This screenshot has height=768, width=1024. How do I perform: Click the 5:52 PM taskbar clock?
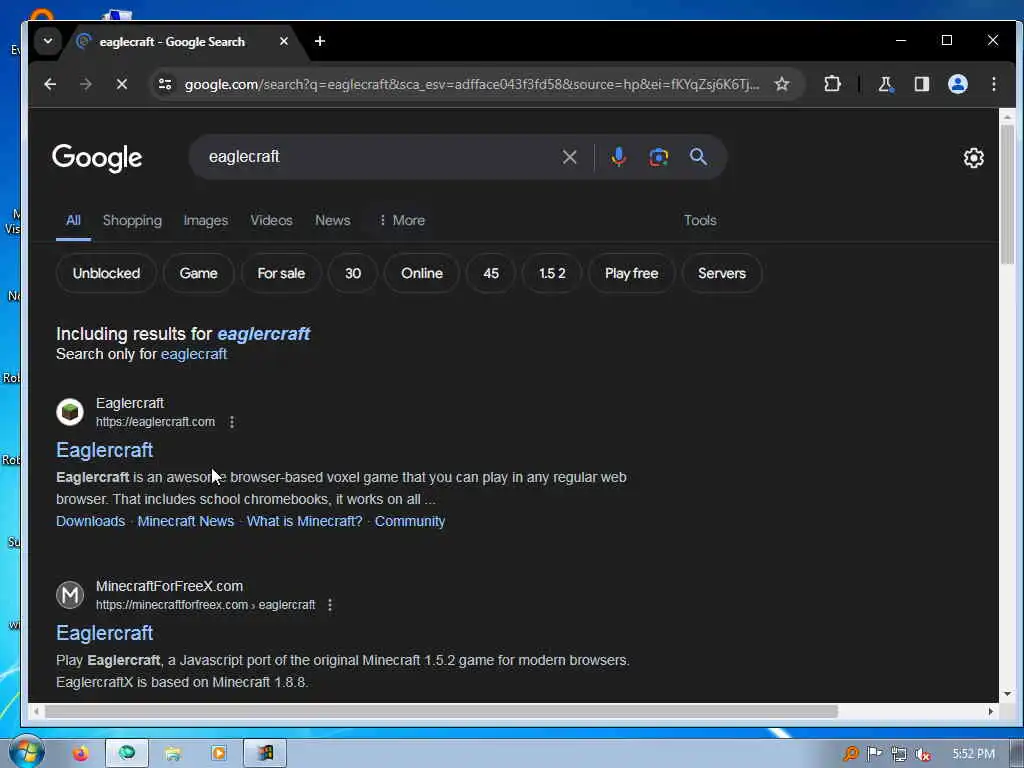coord(973,754)
